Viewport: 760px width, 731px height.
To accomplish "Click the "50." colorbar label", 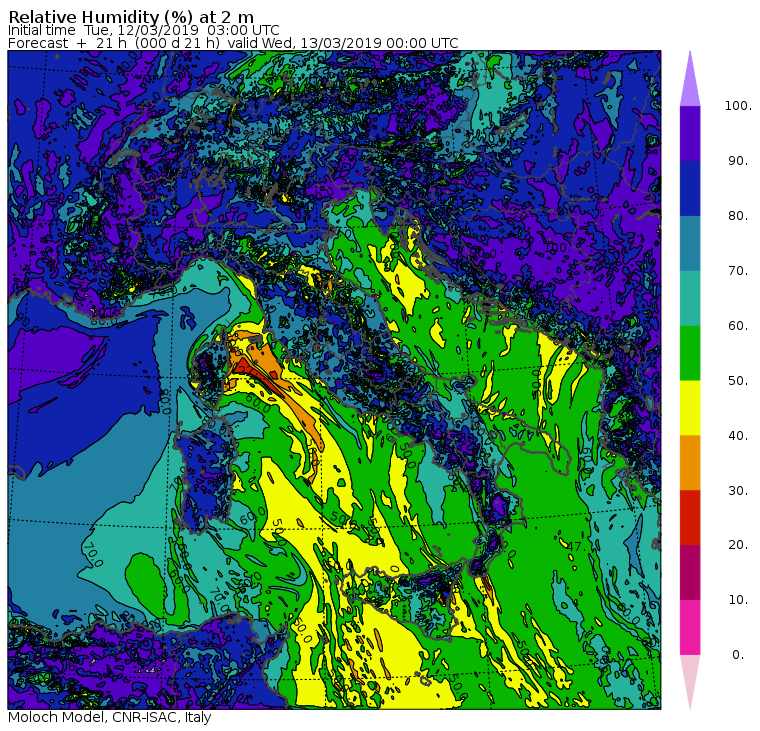I will (738, 381).
